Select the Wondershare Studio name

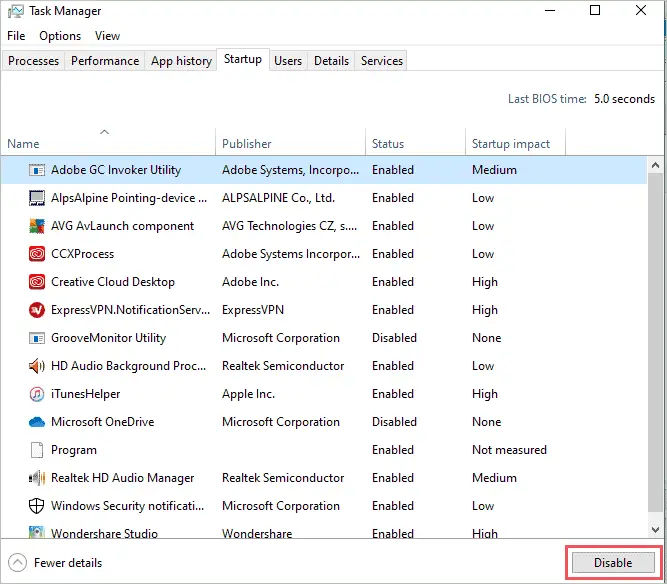[104, 533]
